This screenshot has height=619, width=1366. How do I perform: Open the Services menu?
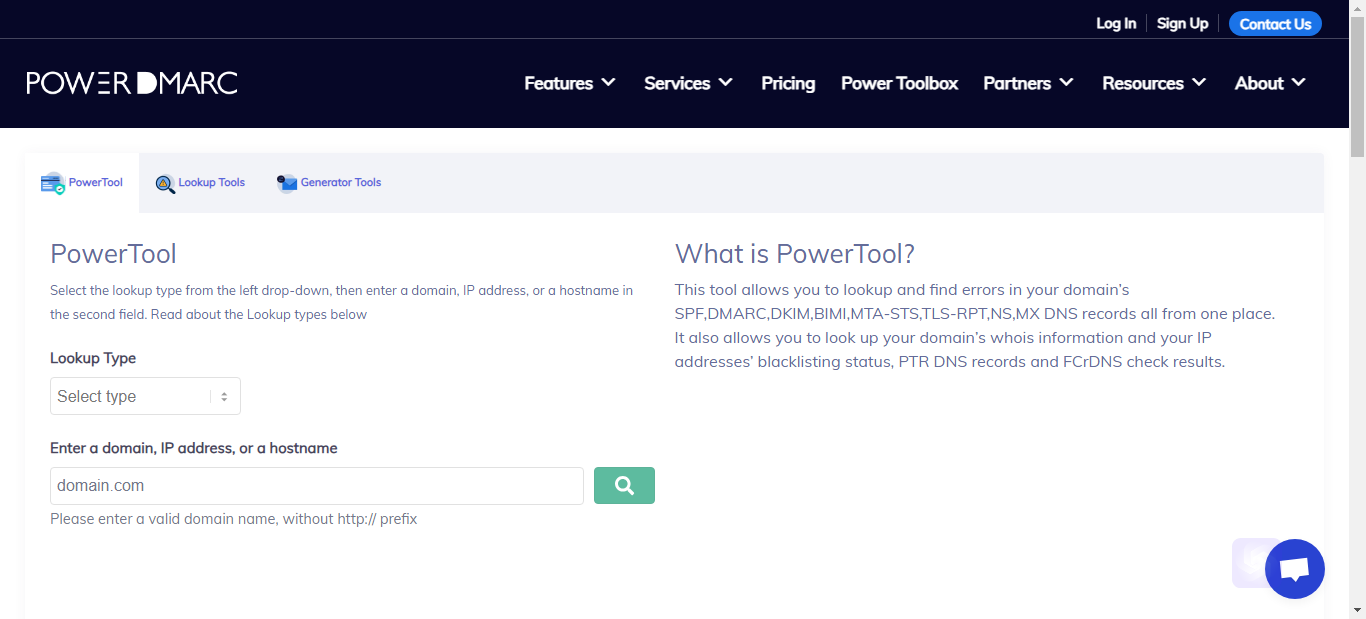[688, 83]
